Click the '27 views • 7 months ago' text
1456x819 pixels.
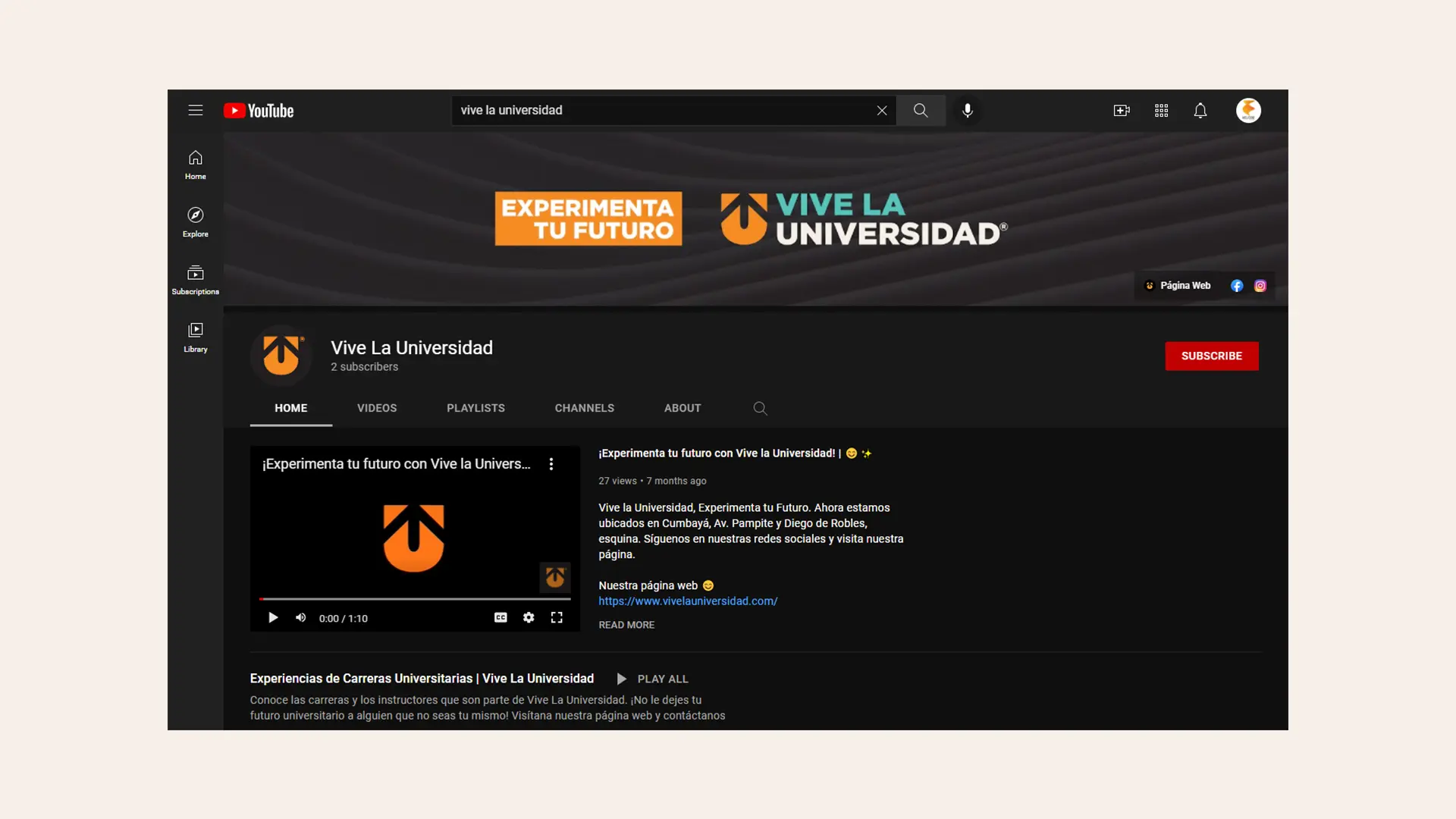pyautogui.click(x=652, y=482)
